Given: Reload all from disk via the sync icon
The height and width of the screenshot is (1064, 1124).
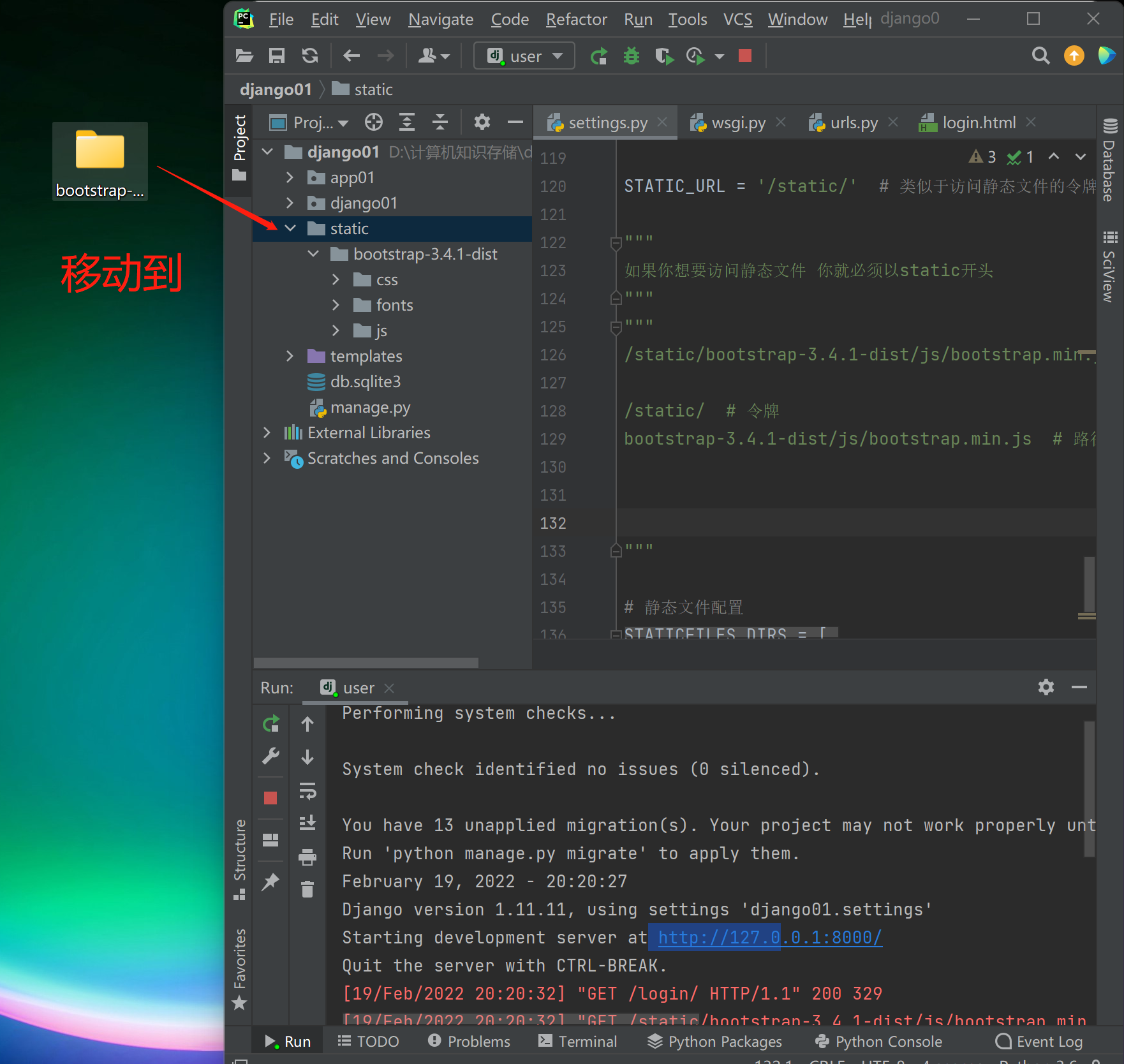Looking at the screenshot, I should [x=310, y=56].
